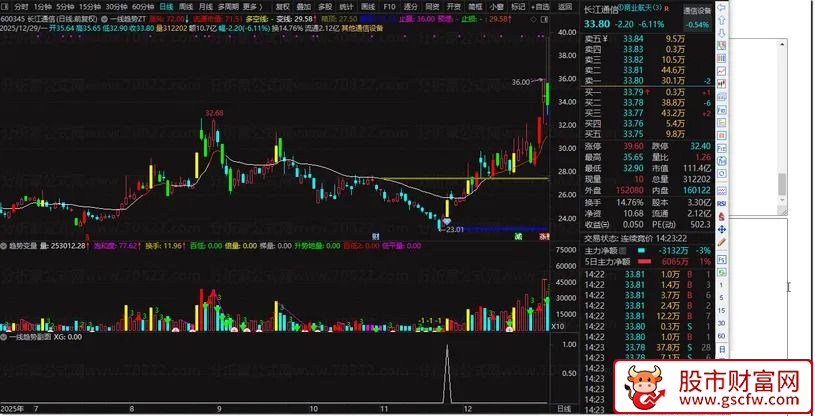Click the X10 volume scale label

click(558, 326)
